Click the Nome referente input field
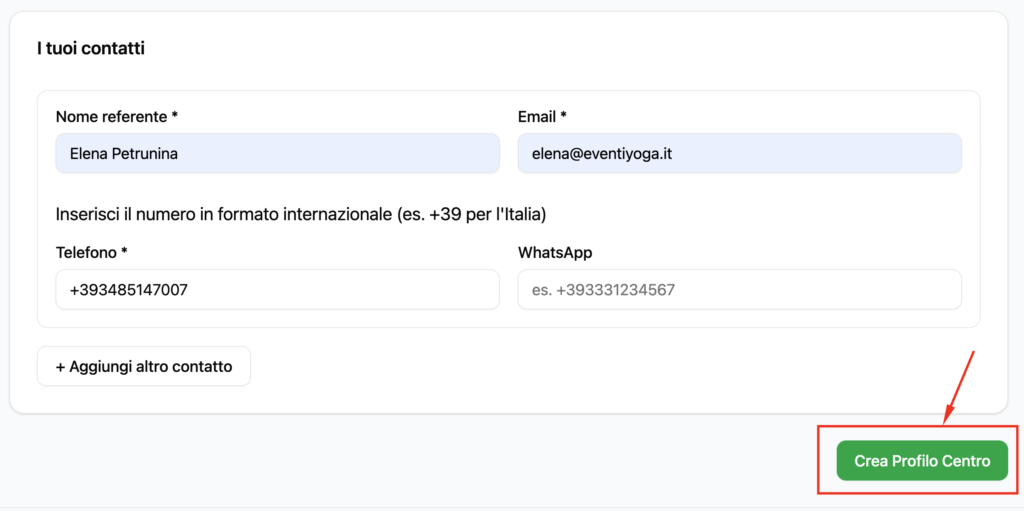This screenshot has height=511, width=1024. [x=277, y=153]
